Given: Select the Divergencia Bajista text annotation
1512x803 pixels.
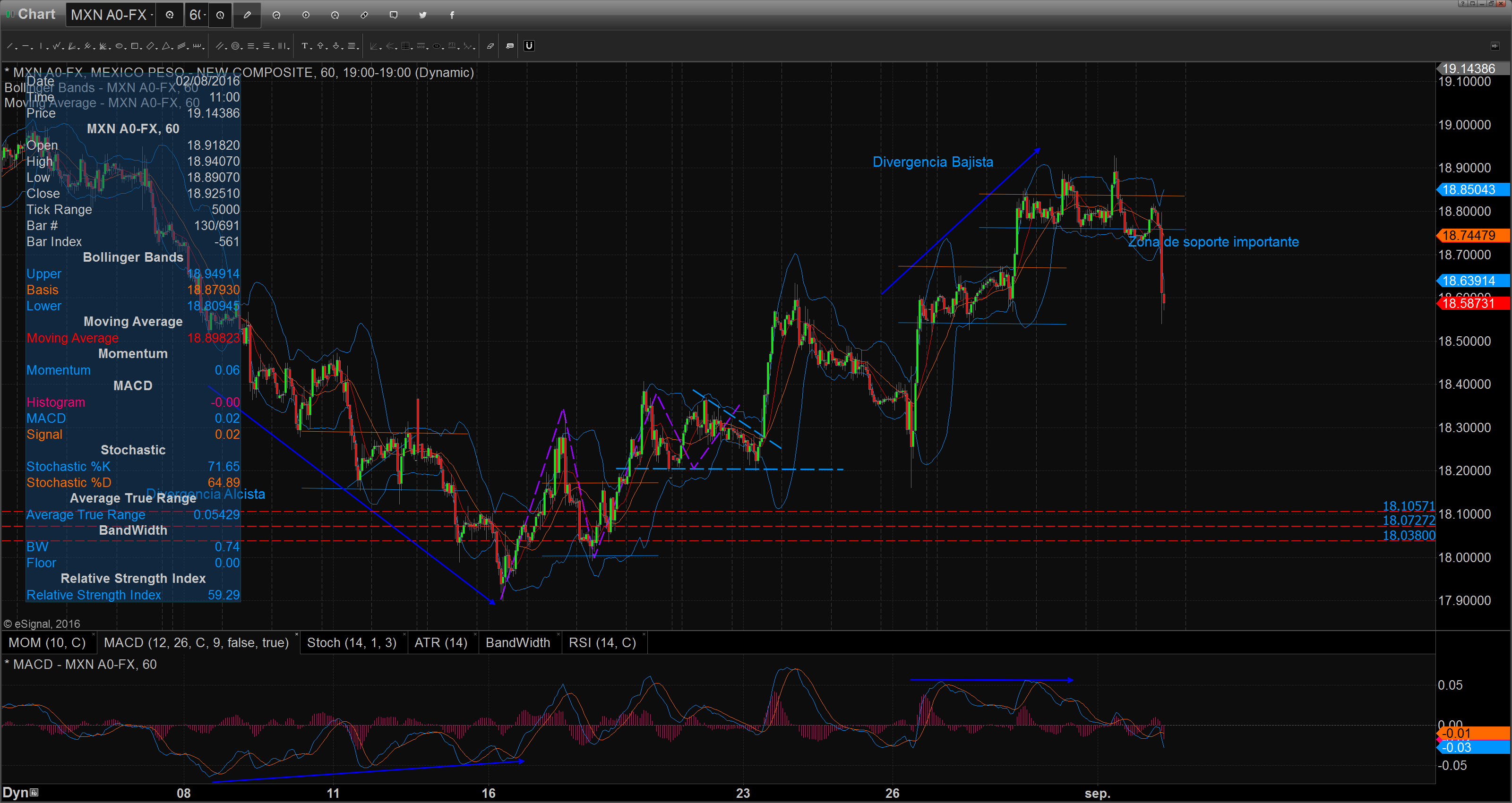Looking at the screenshot, I should tap(933, 162).
